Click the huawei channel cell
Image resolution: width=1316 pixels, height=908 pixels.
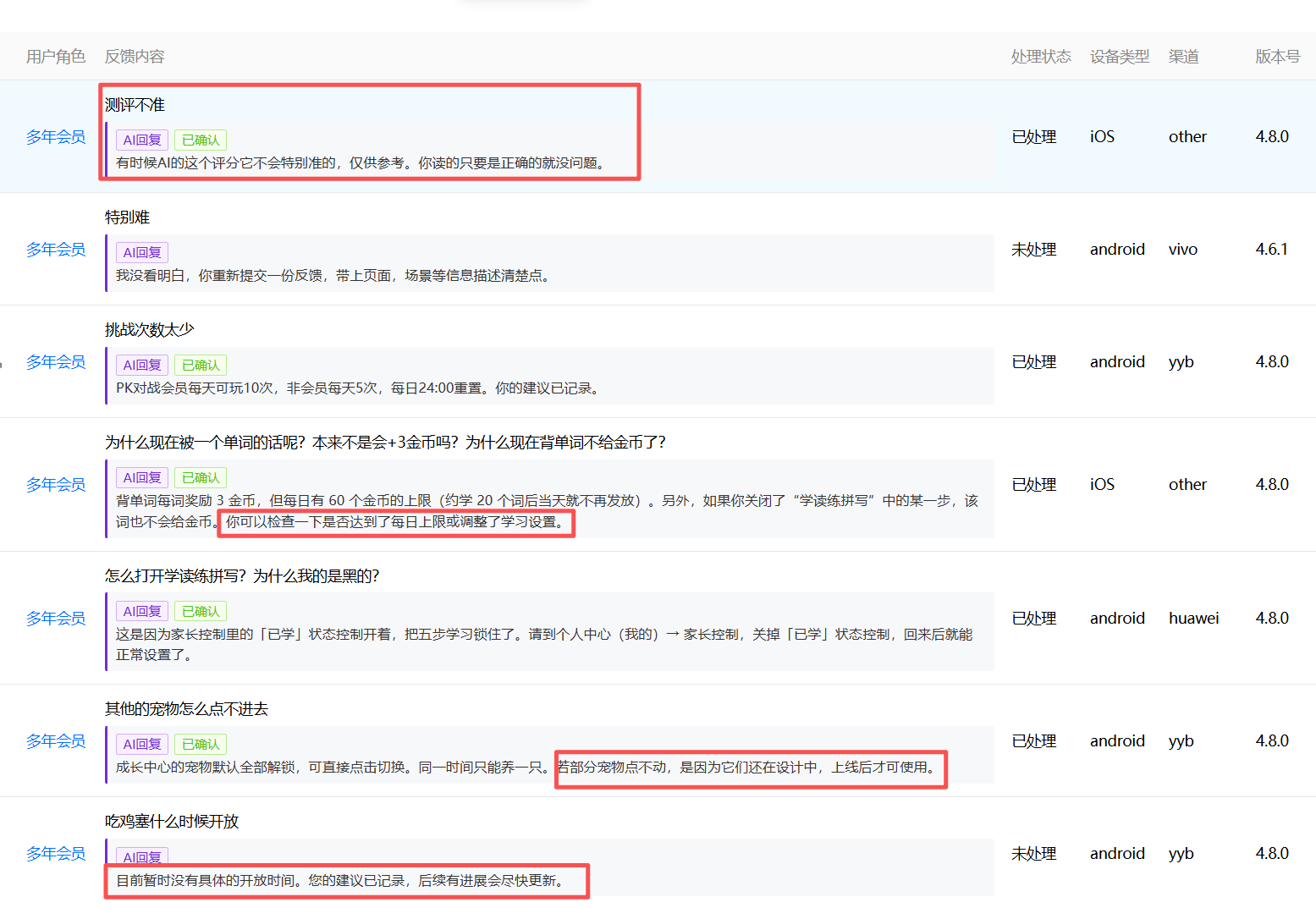pos(1194,619)
